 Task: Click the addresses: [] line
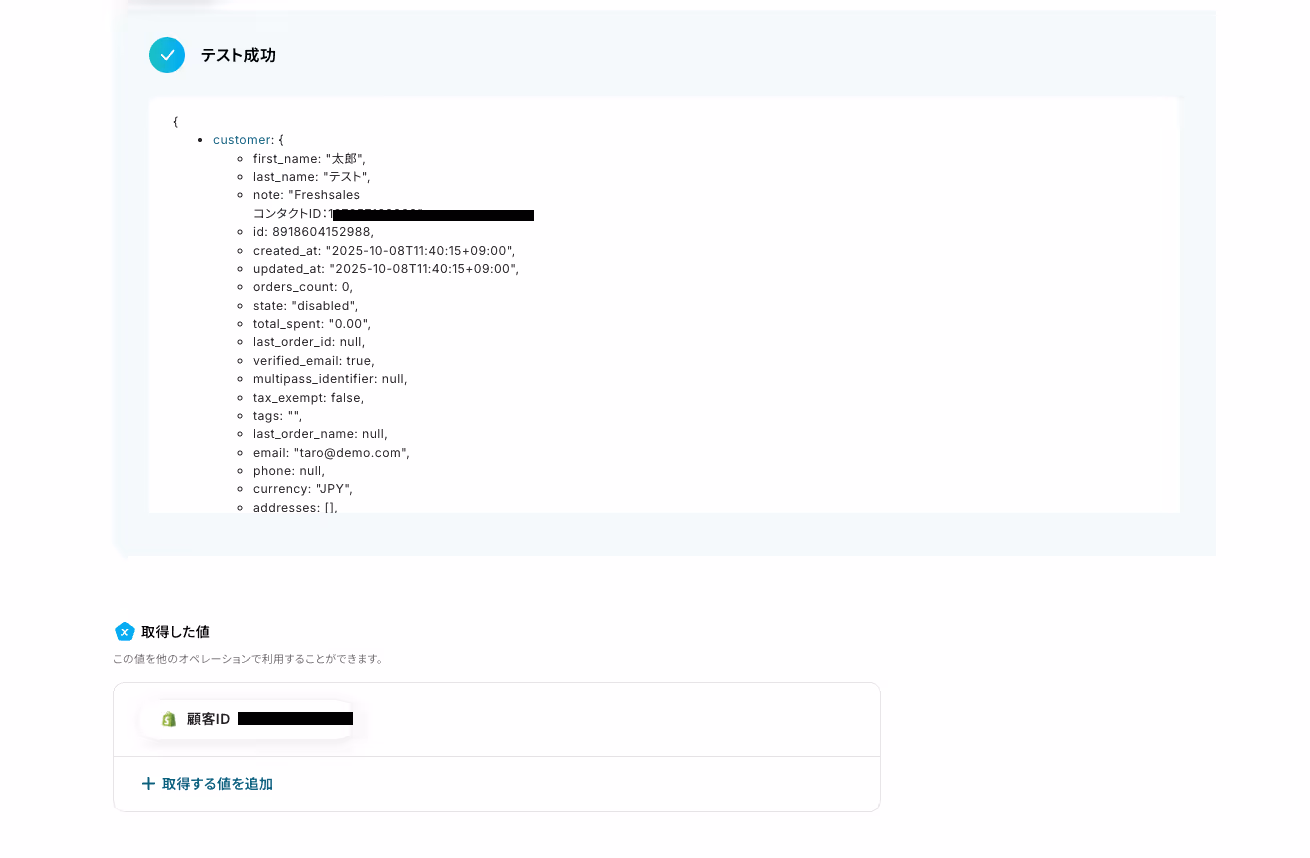point(295,507)
